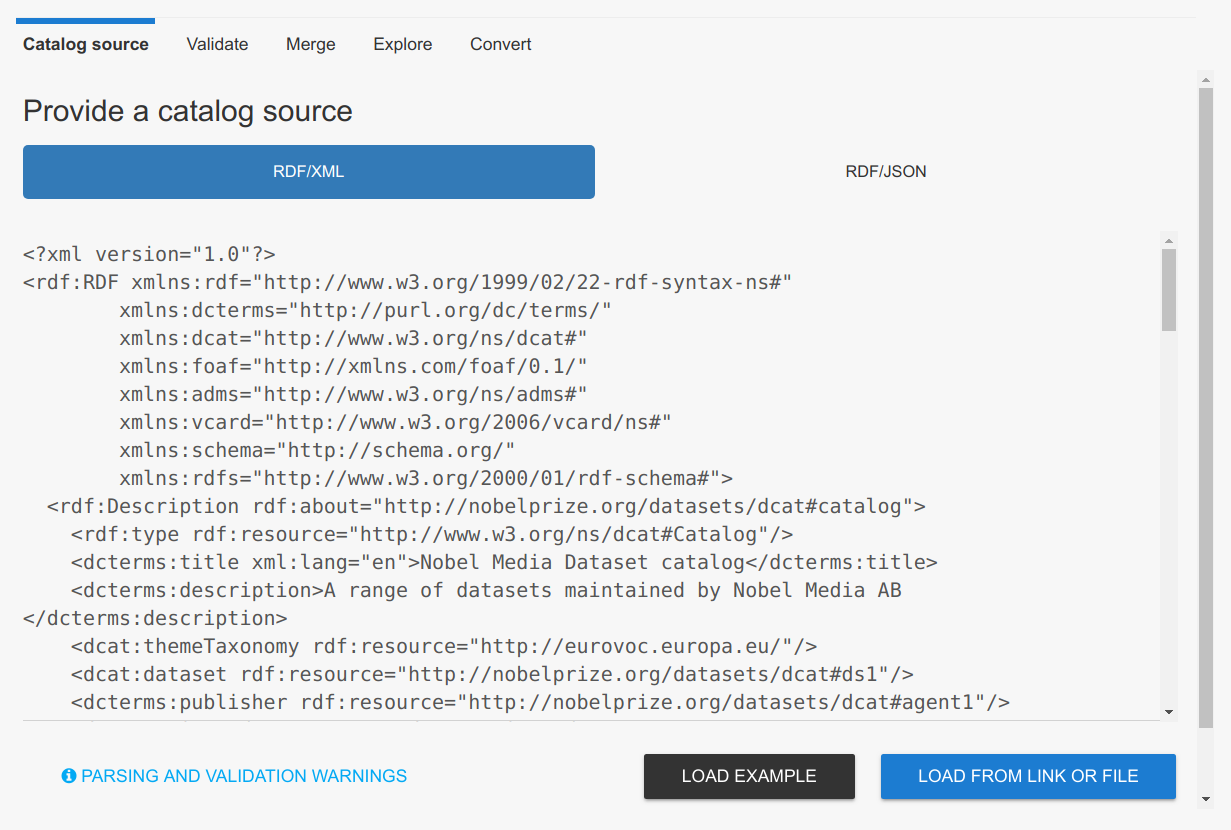Open the Catalog source tab
The image size is (1231, 830).
[x=86, y=44]
